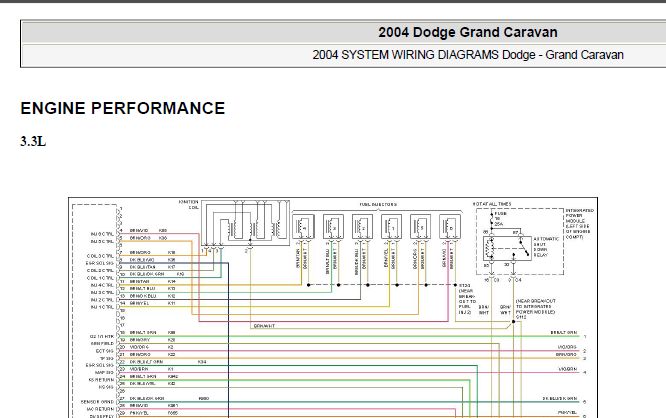Click the fuel injector with BRN/VIO wire
Screen dimensions: 666x418
pos(450,227)
